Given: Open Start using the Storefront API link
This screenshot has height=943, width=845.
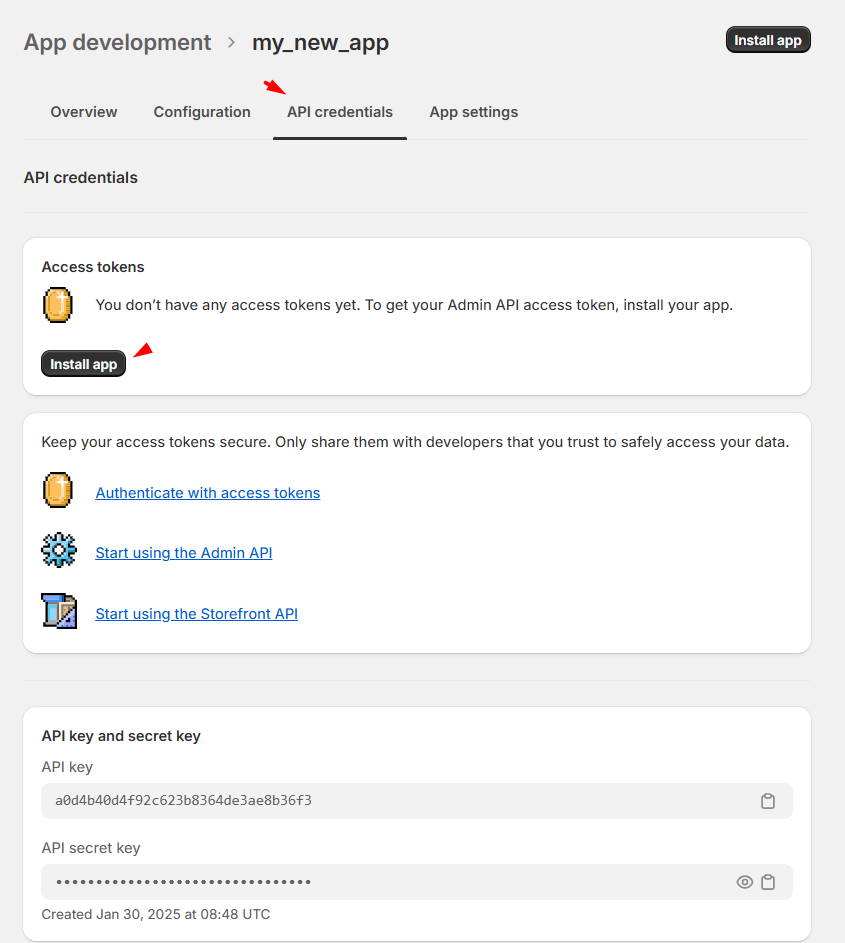Looking at the screenshot, I should (197, 614).
